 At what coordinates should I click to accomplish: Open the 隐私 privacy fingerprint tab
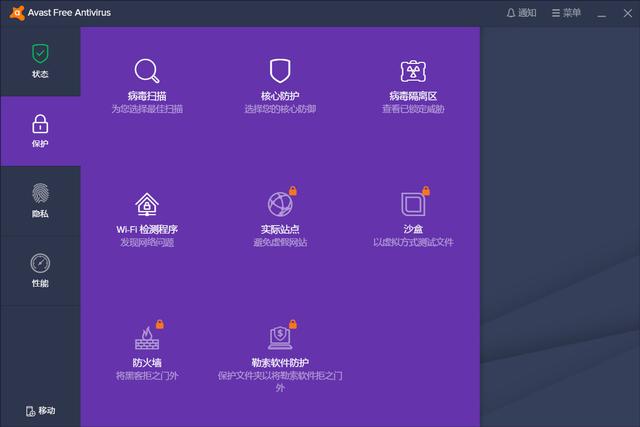click(40, 201)
